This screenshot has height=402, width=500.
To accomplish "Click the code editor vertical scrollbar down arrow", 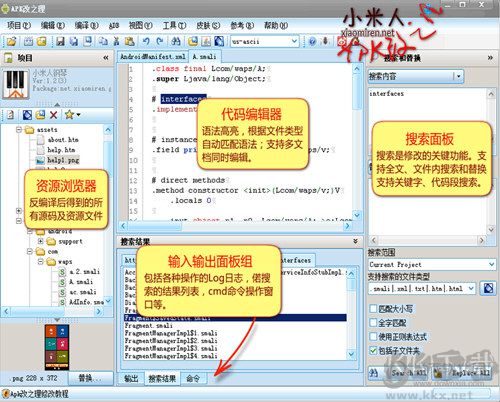I will pyautogui.click(x=356, y=215).
